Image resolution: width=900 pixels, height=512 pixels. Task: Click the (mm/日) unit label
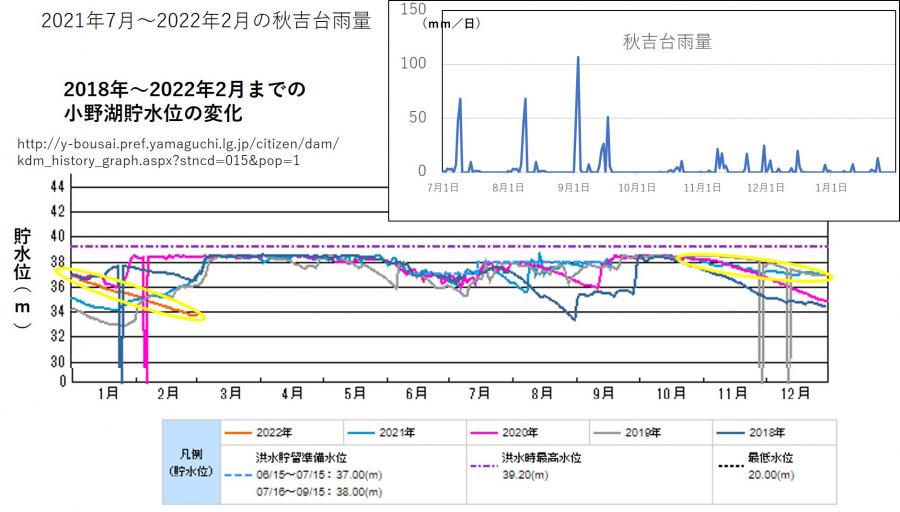pos(451,24)
